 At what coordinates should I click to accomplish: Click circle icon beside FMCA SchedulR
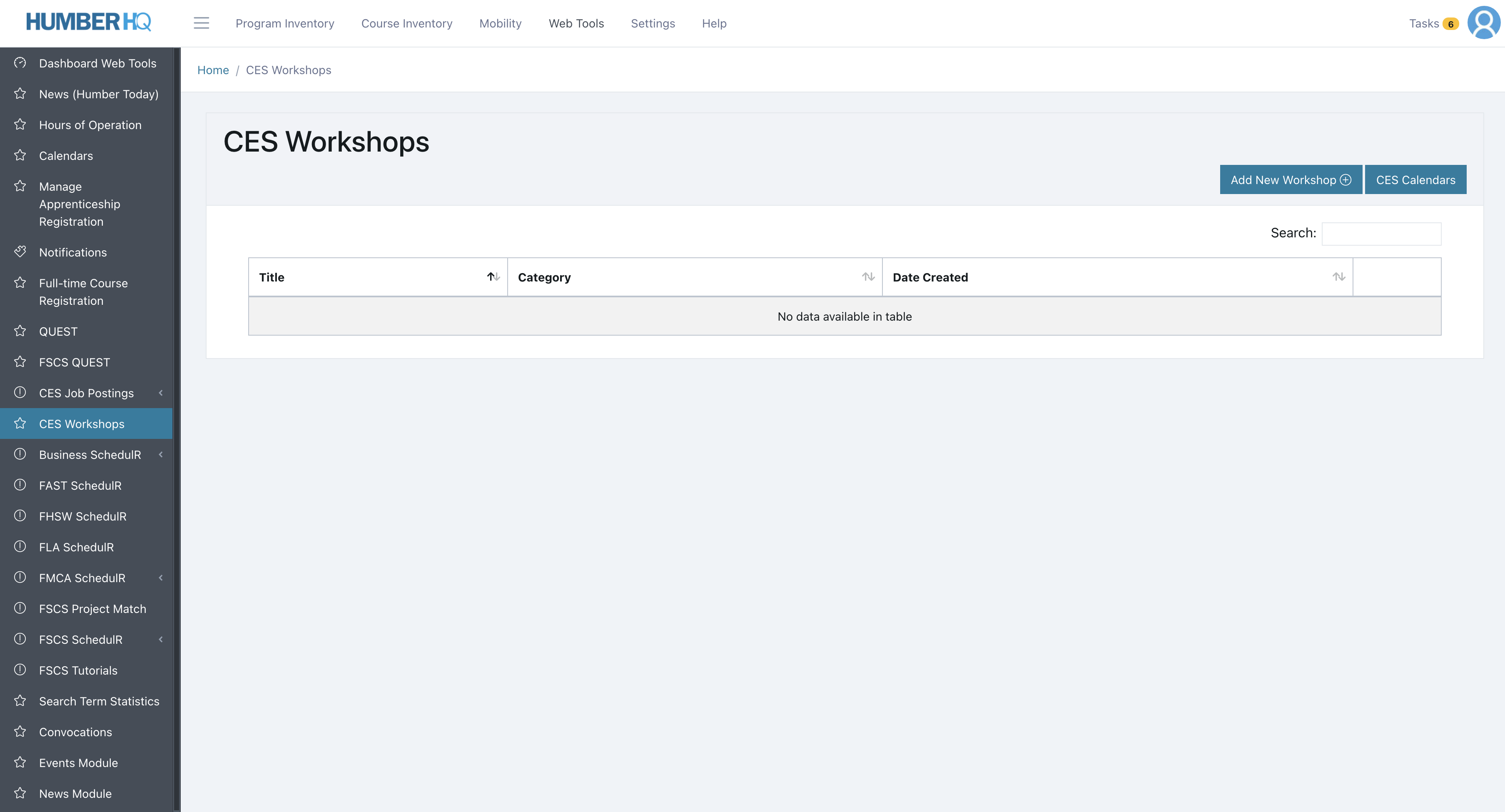[x=20, y=578]
